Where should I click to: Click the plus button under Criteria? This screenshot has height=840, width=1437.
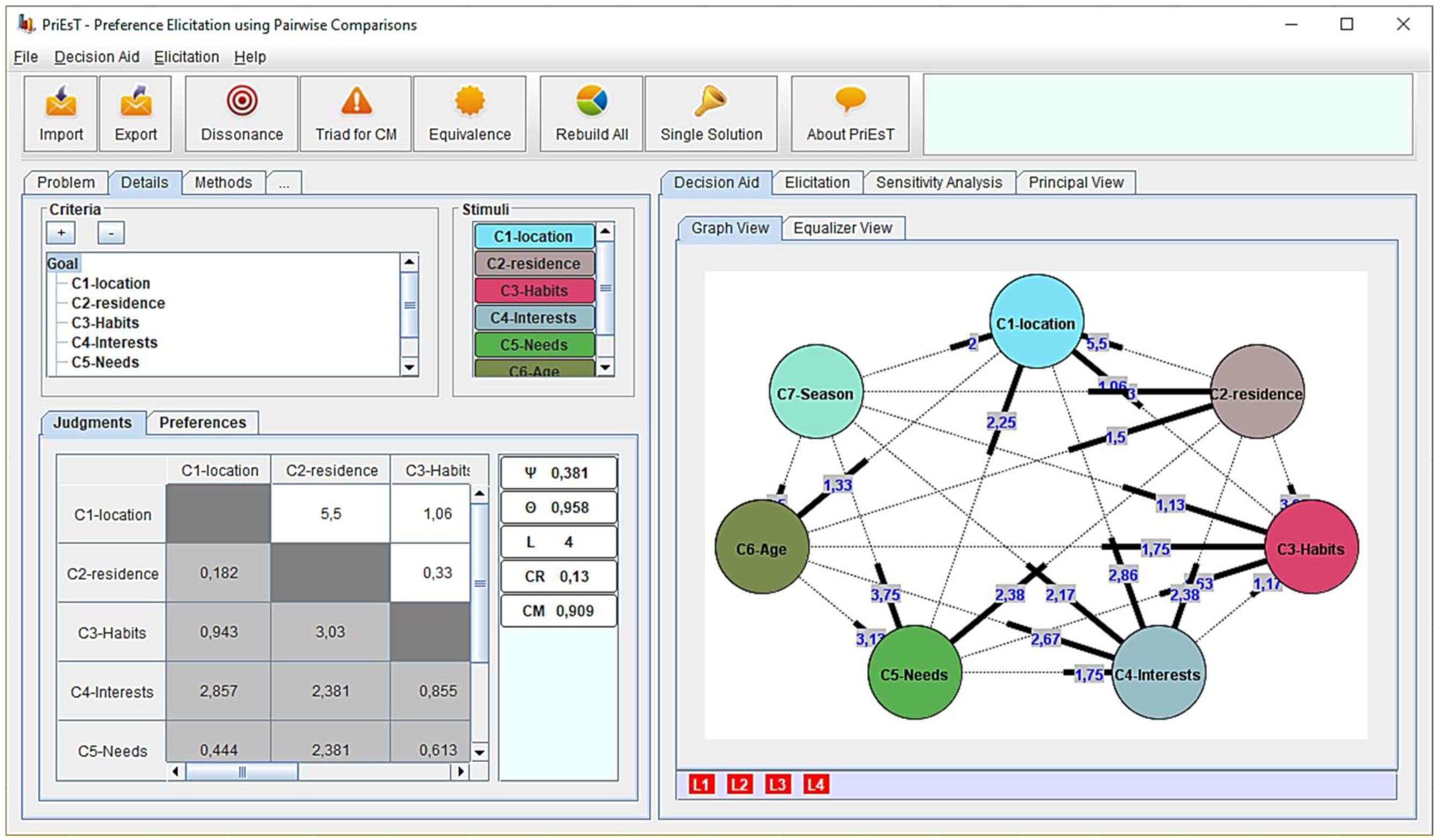61,233
